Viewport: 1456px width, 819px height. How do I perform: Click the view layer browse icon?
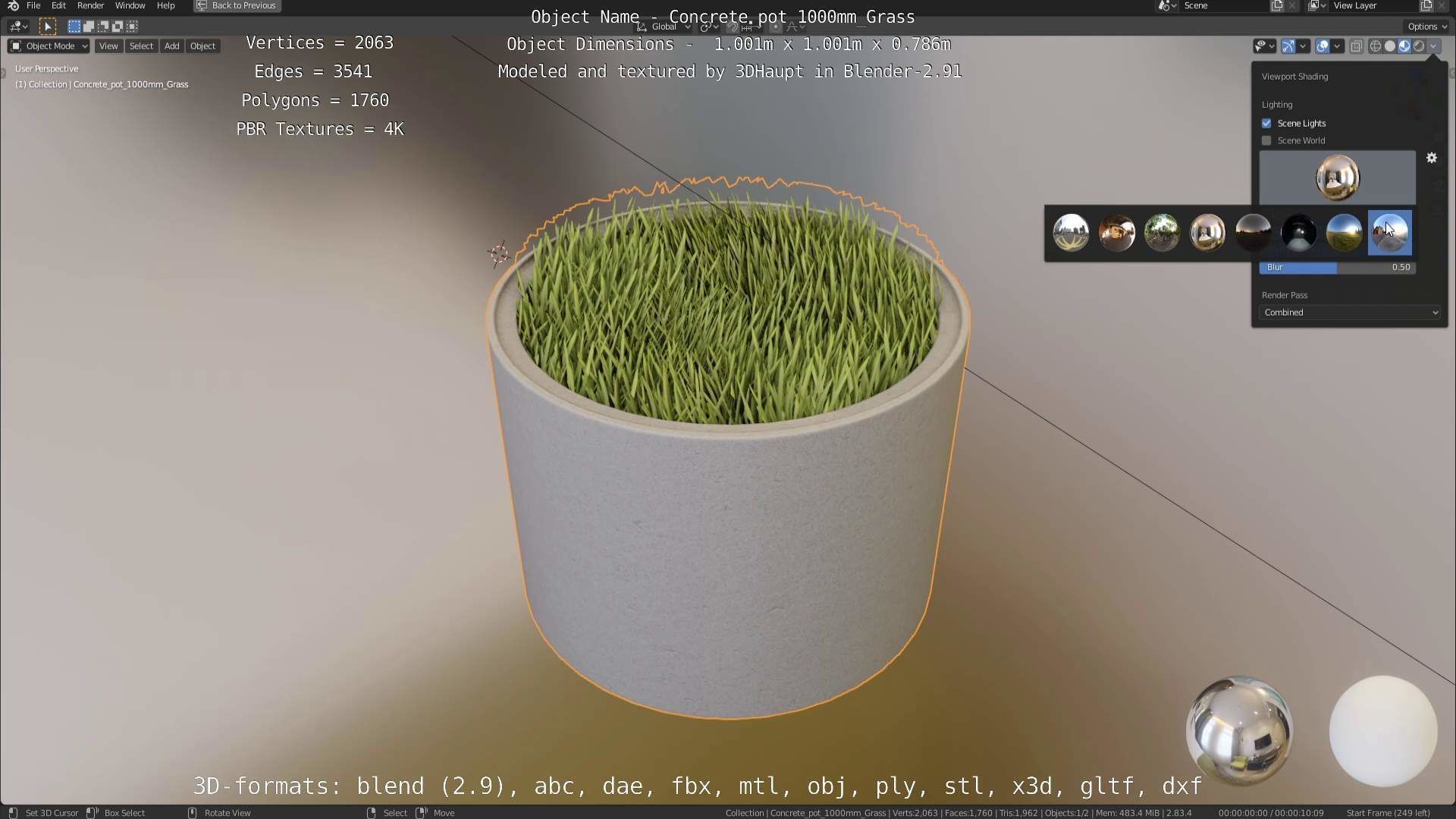[x=1317, y=5]
